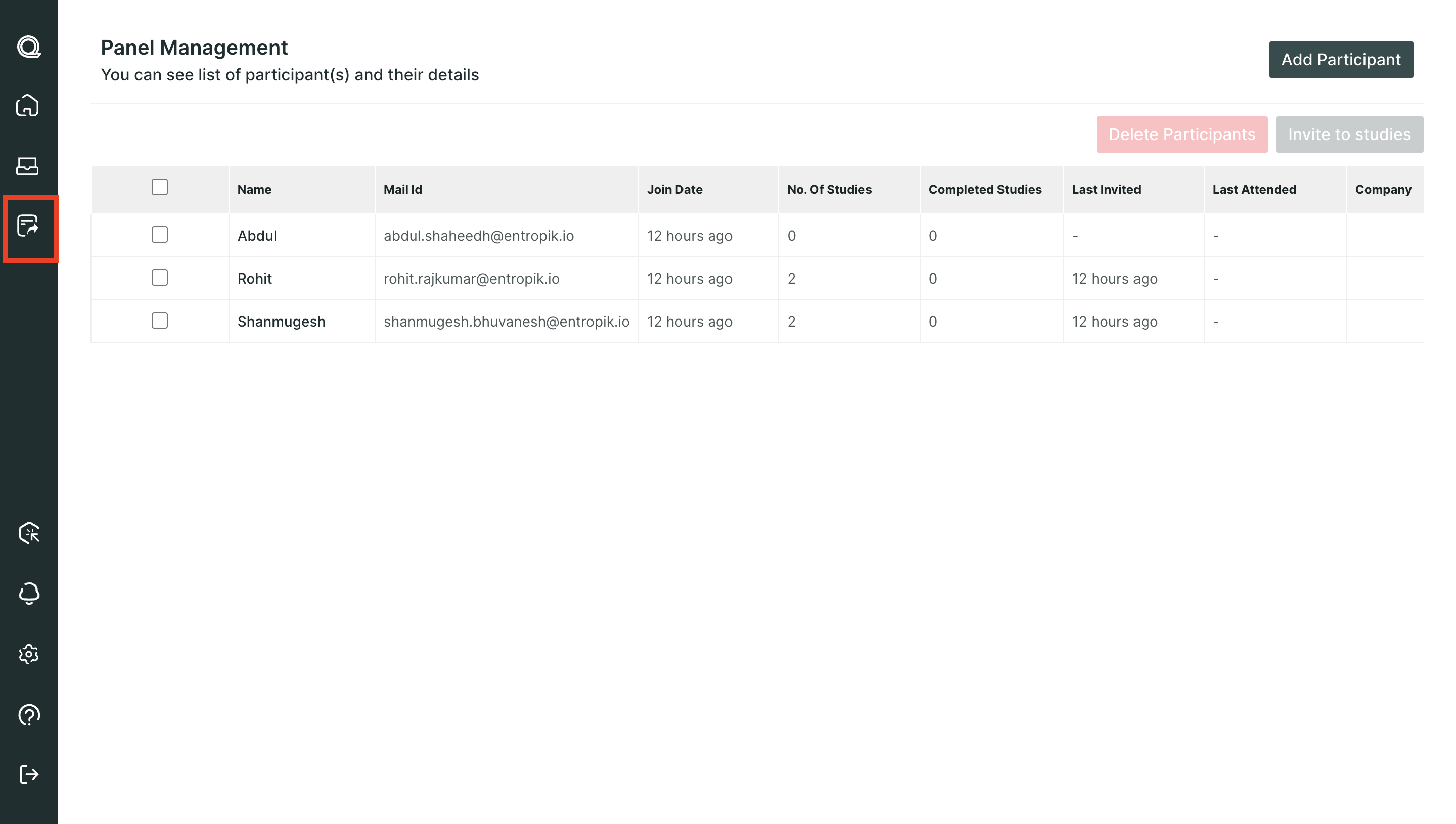Screen dimensions: 1456x824
Task: Click the Add Participant button
Action: click(x=1341, y=60)
